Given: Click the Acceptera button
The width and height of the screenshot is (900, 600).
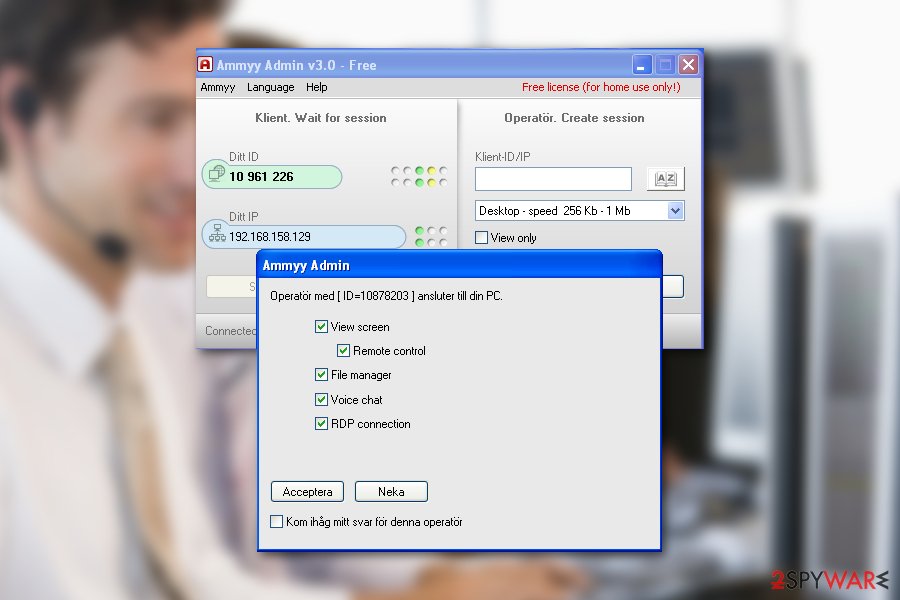Looking at the screenshot, I should click(x=307, y=491).
